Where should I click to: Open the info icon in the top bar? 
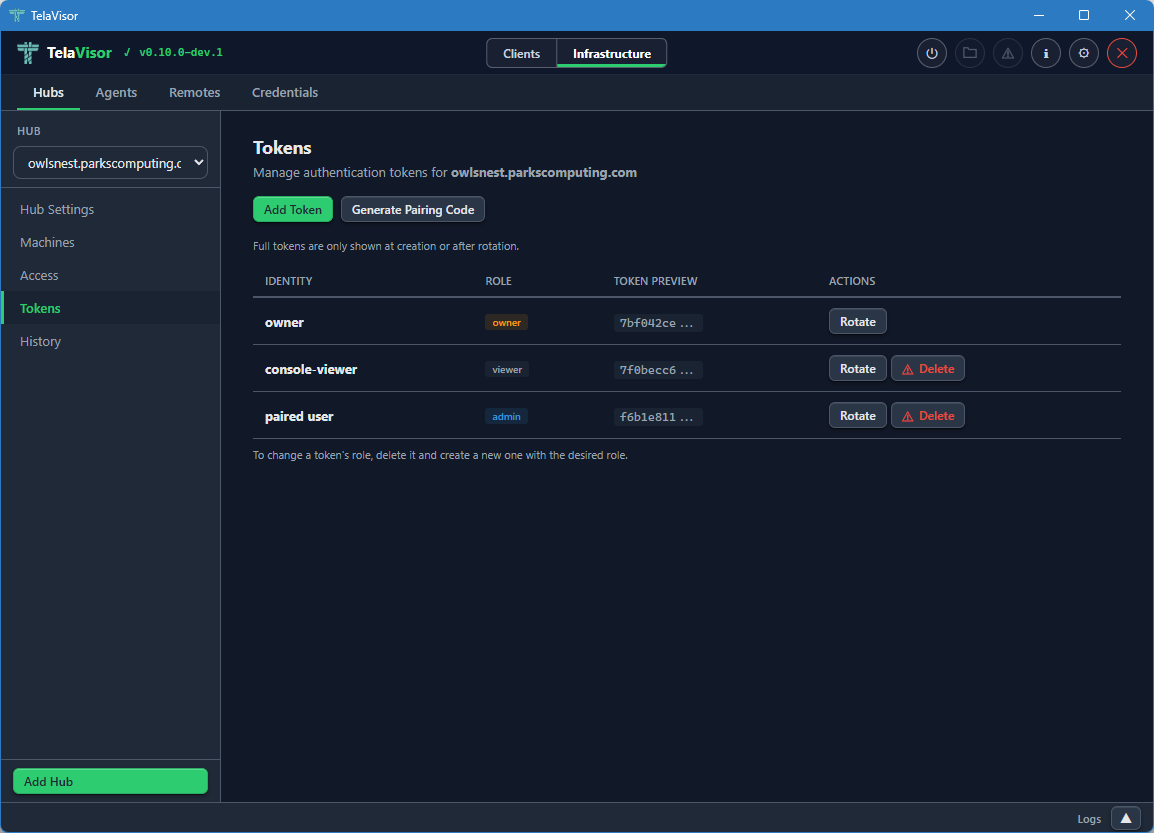point(1045,53)
